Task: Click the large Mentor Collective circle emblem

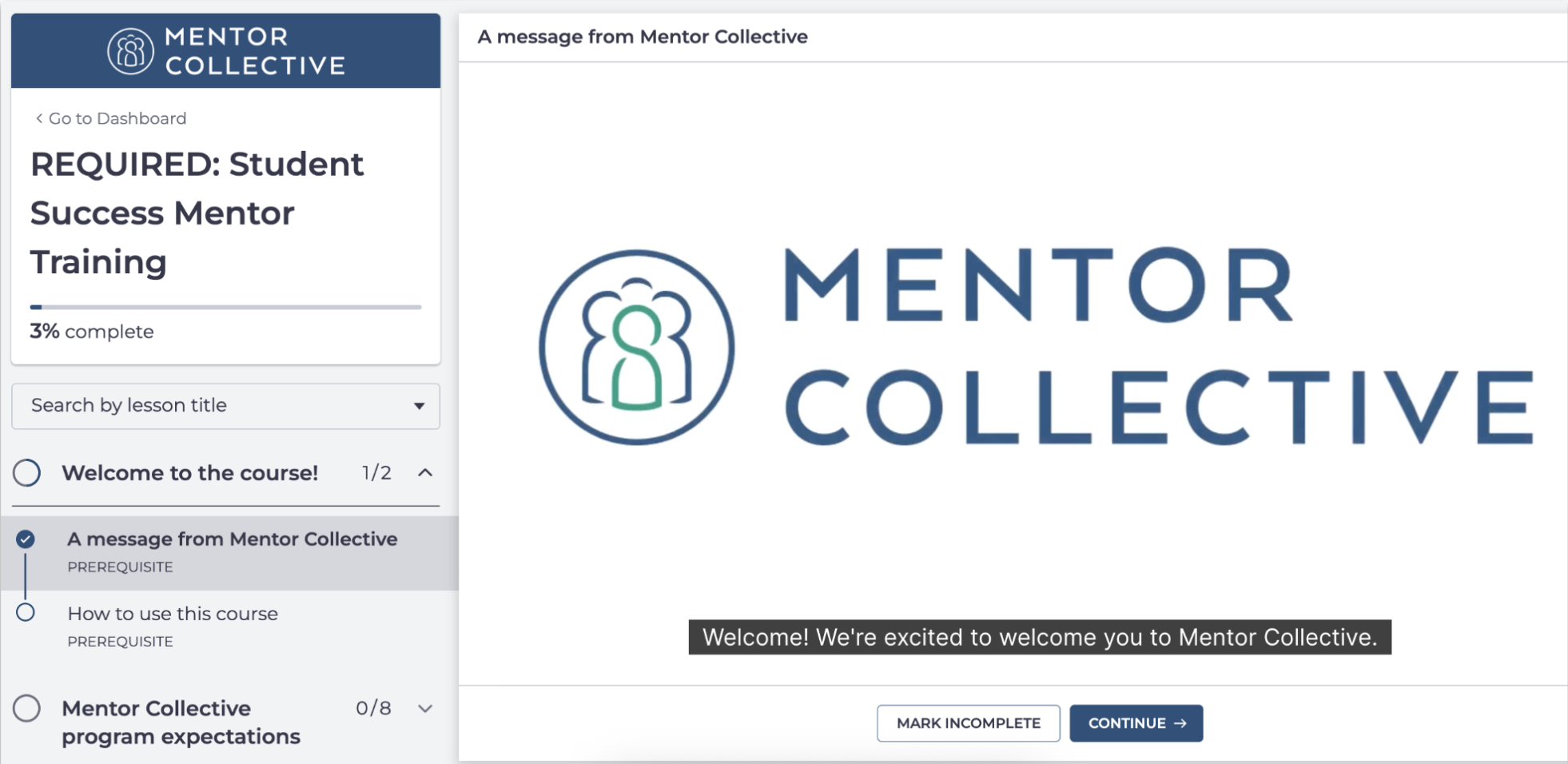Action: pyautogui.click(x=636, y=347)
